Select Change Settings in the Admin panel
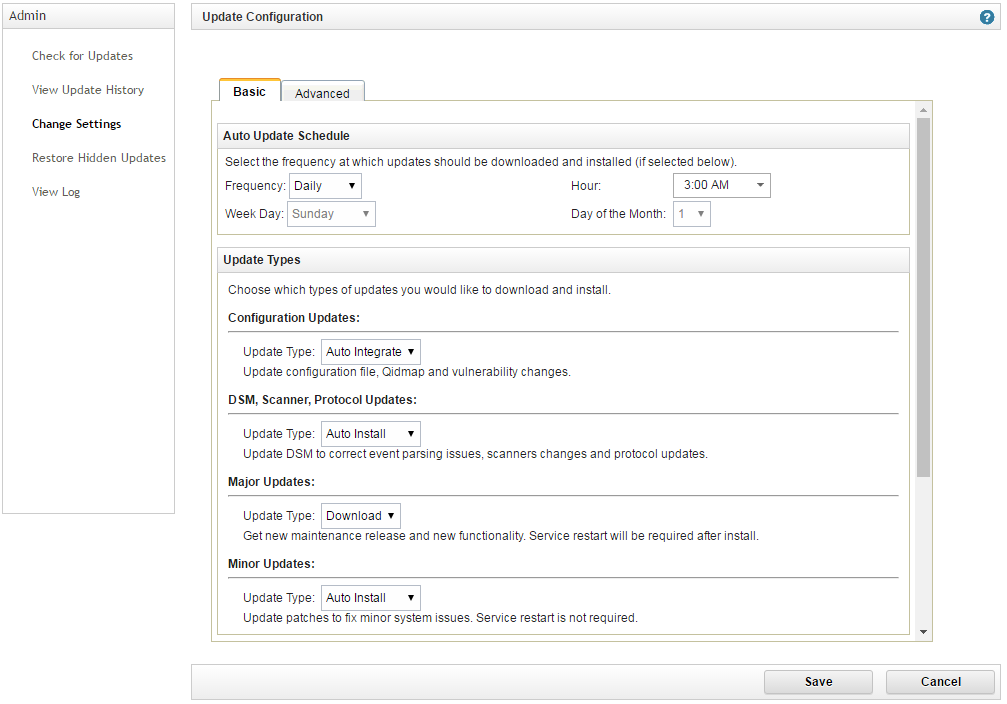This screenshot has width=1007, height=704. [x=76, y=124]
